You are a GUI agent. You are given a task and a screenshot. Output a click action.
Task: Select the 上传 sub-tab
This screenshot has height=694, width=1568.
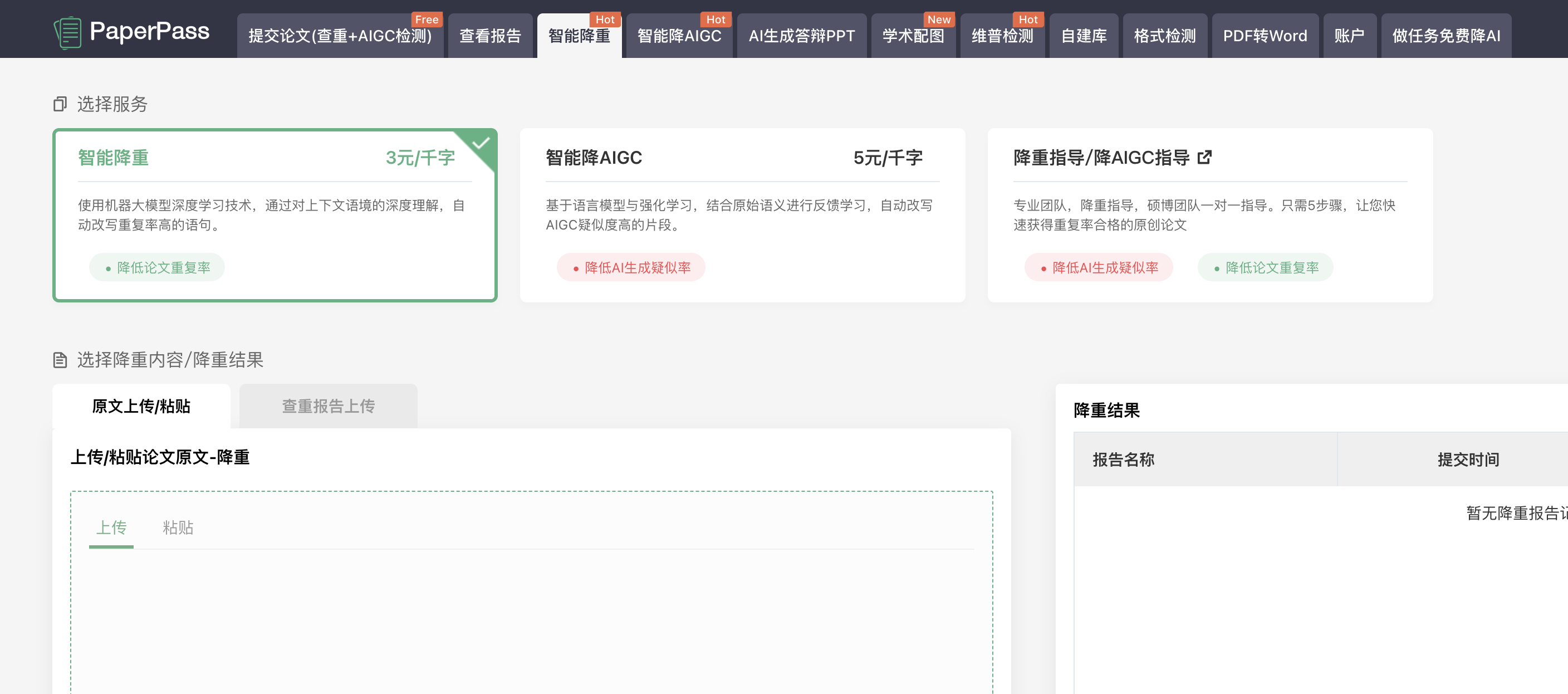111,527
